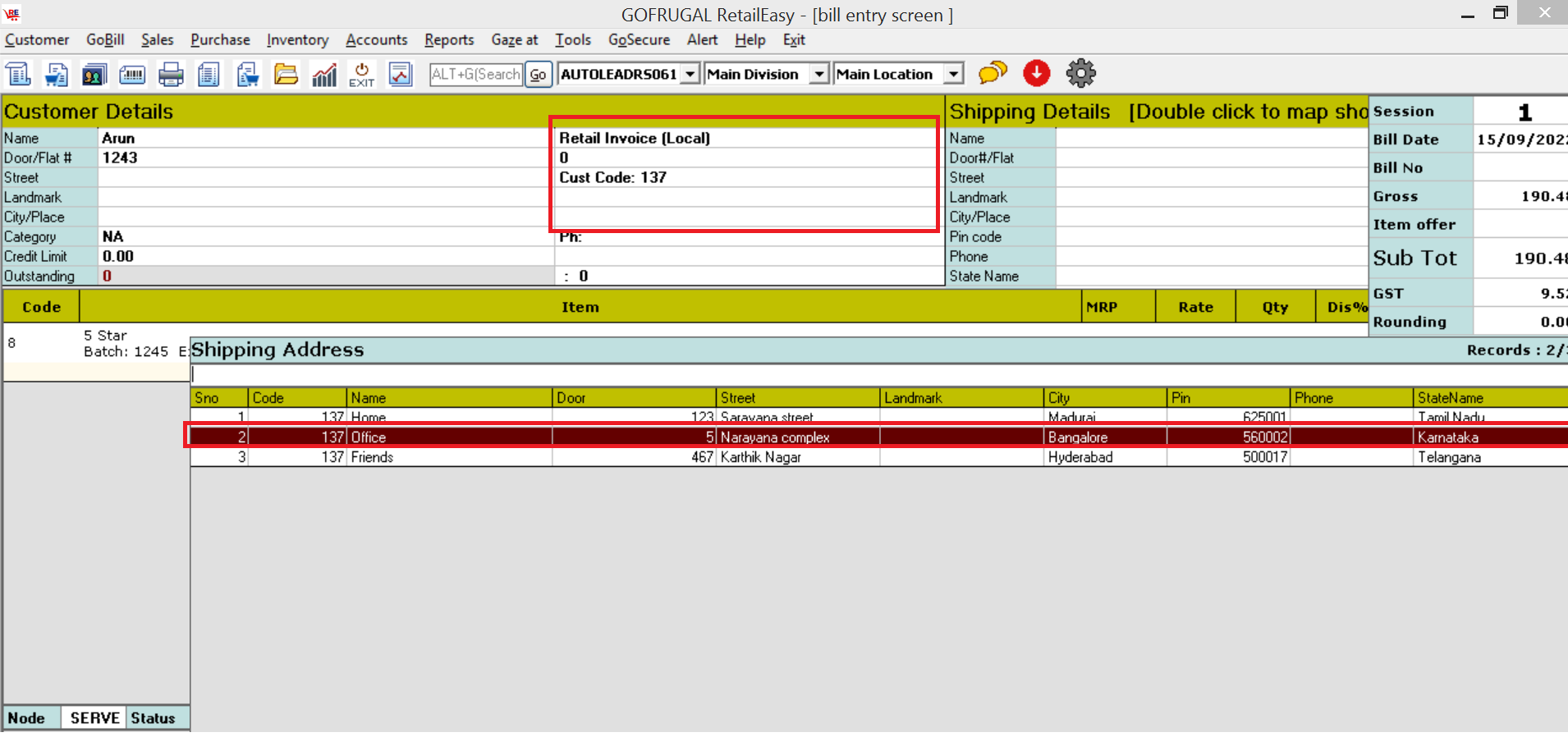Open the bar chart analytics icon

(x=324, y=74)
